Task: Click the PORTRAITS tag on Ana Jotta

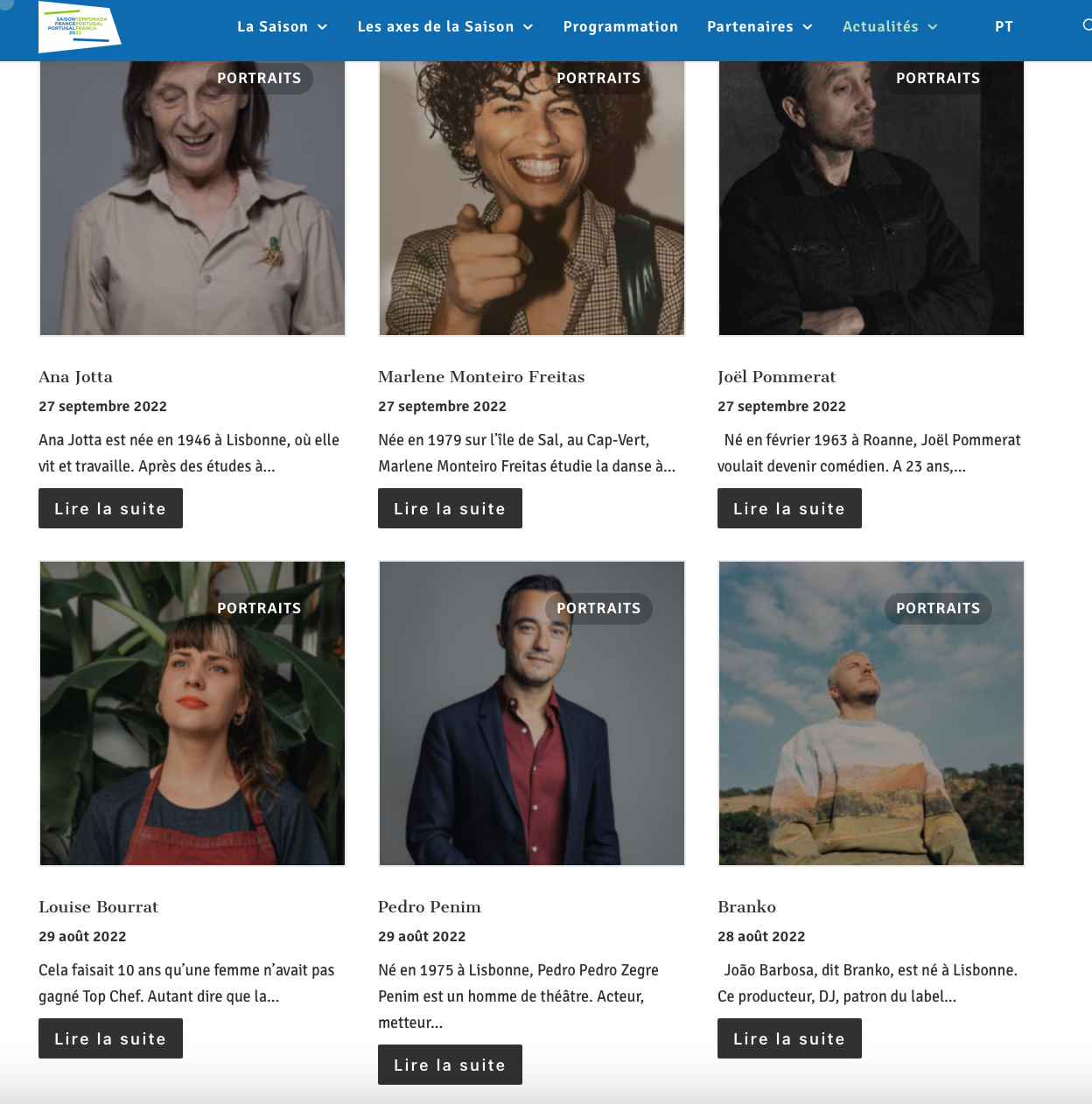Action: coord(259,78)
